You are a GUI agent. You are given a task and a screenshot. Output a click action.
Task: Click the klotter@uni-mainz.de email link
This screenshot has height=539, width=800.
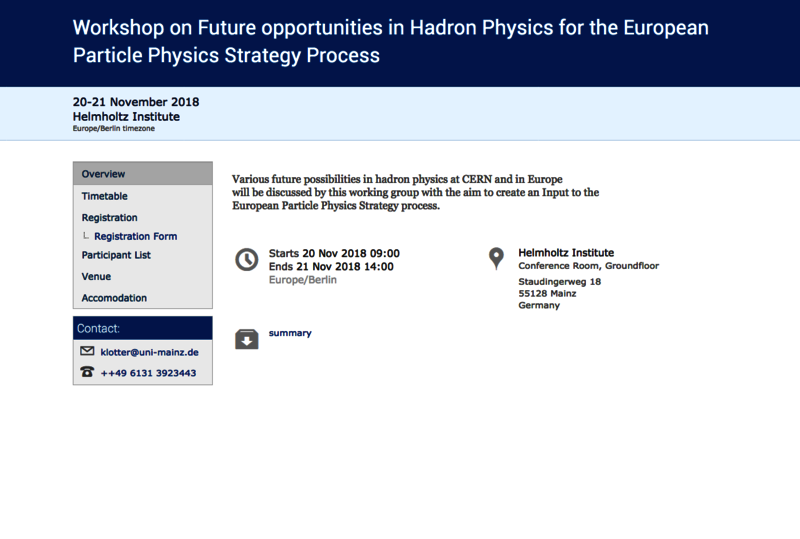pos(149,352)
